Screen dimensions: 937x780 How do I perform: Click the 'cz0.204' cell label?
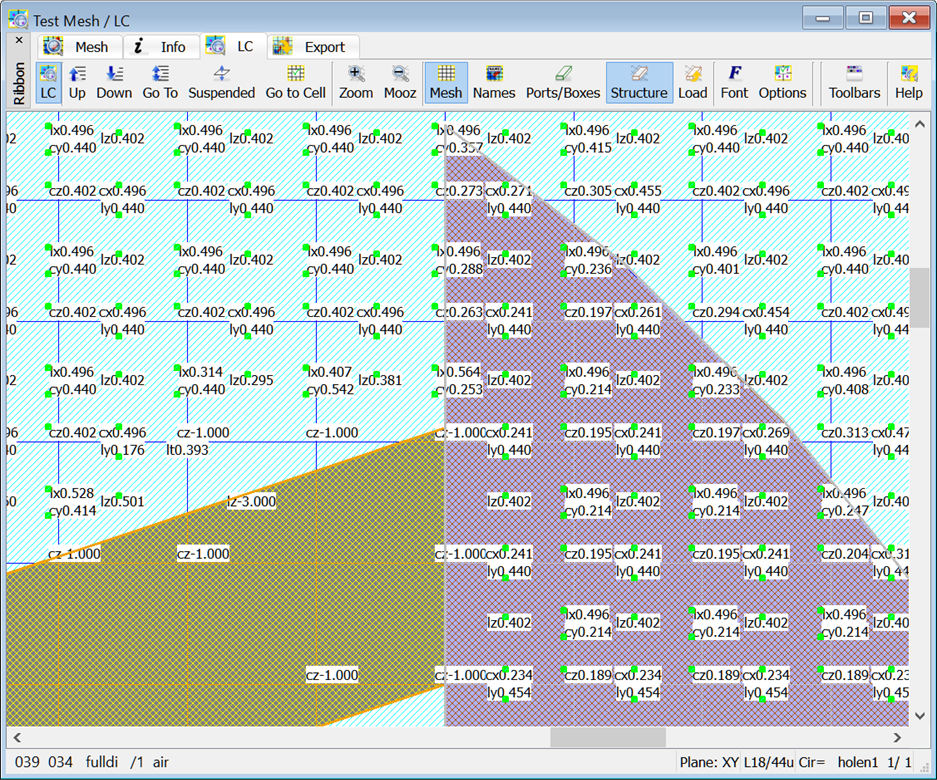point(845,553)
